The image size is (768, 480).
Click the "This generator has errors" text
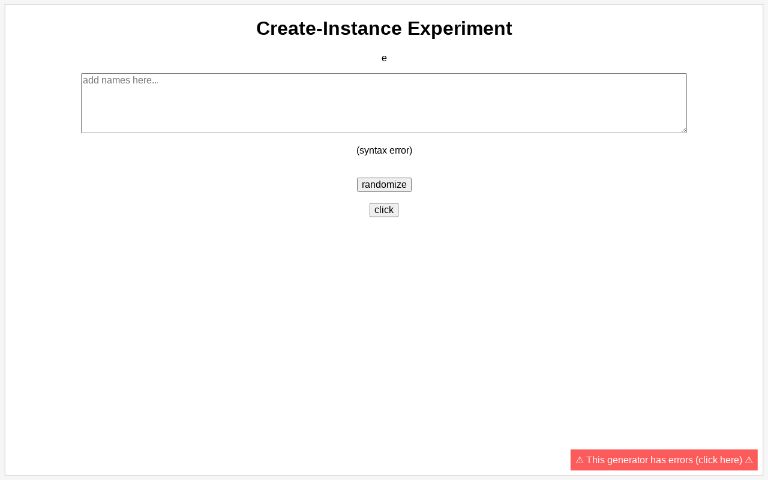pyautogui.click(x=639, y=460)
